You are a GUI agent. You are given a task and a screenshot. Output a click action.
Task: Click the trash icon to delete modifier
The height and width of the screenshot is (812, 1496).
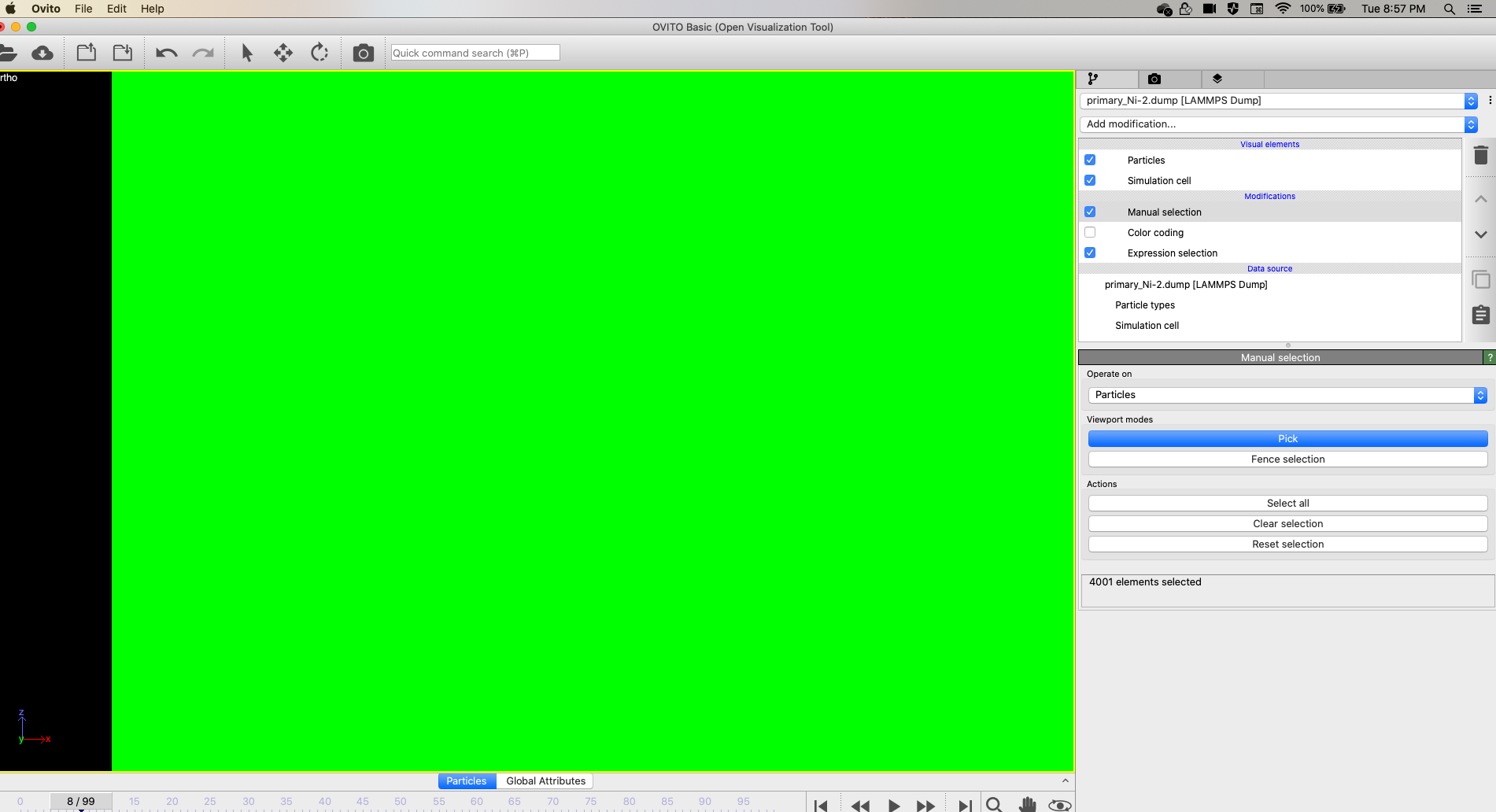tap(1480, 155)
